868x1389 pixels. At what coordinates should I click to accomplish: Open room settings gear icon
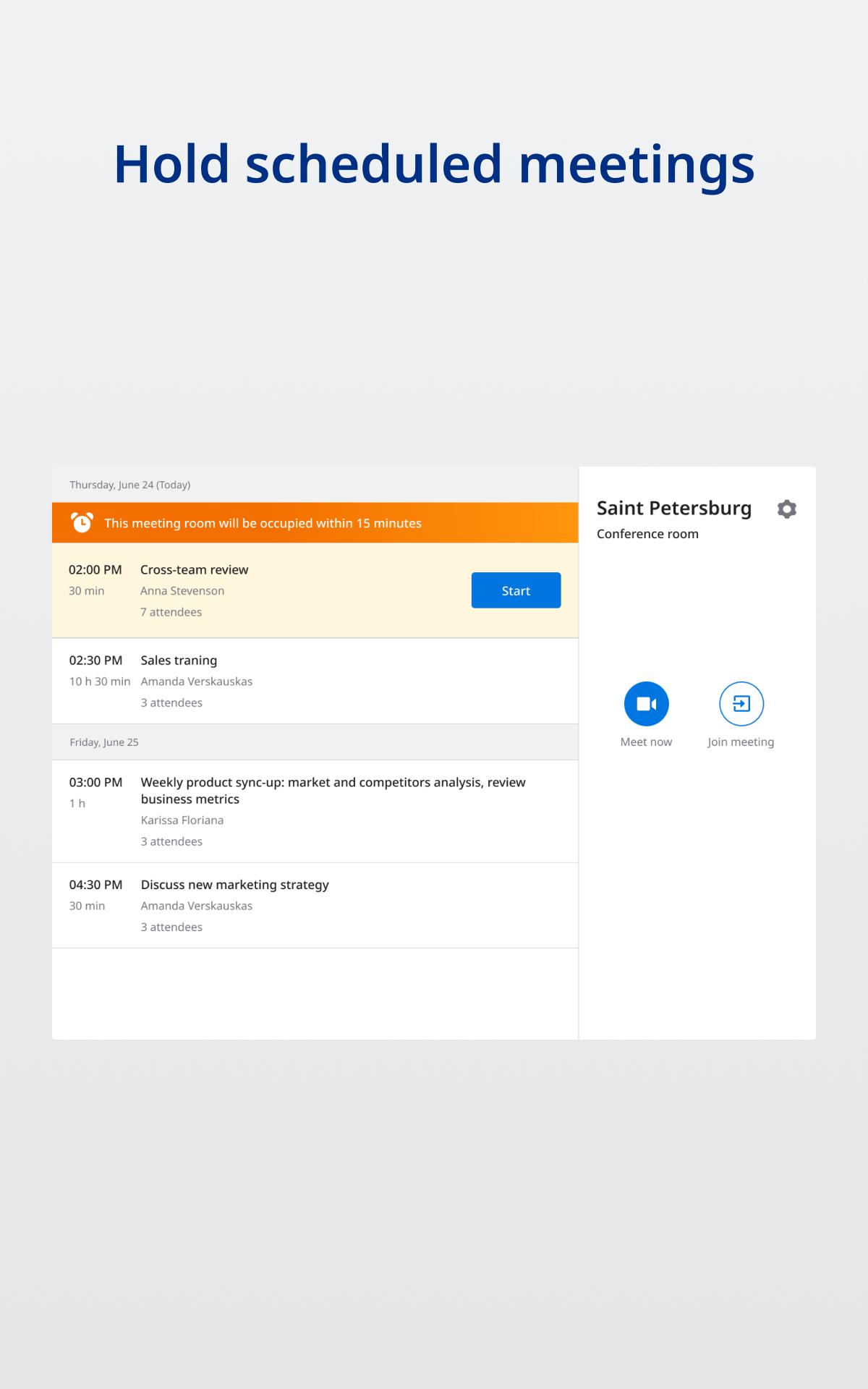click(786, 509)
